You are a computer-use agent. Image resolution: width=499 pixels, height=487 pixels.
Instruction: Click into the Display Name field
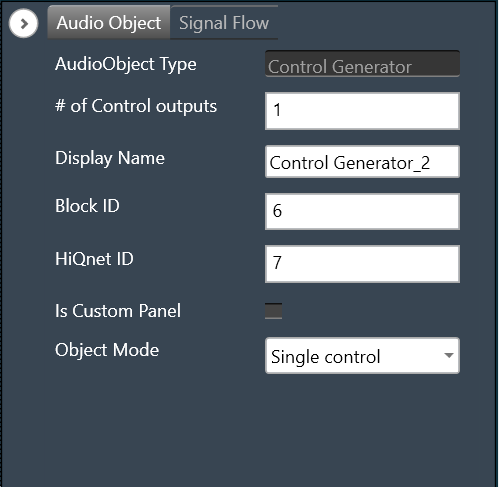click(x=362, y=162)
